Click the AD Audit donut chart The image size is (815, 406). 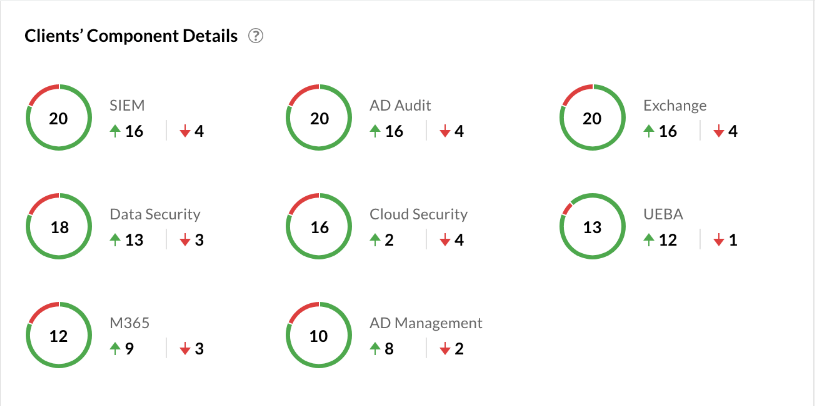pos(319,118)
